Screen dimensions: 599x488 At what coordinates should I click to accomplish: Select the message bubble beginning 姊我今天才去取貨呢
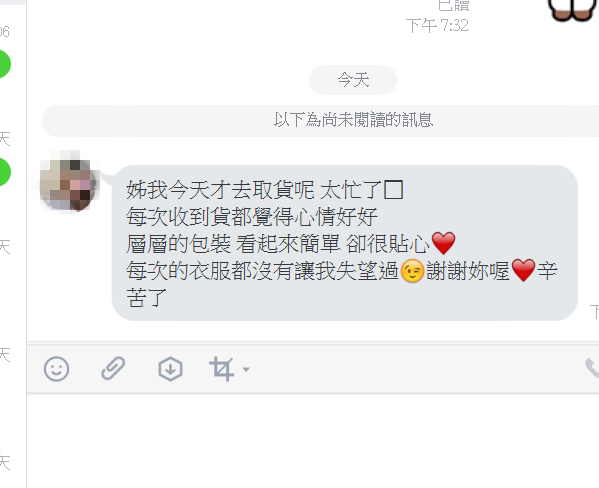pos(345,243)
